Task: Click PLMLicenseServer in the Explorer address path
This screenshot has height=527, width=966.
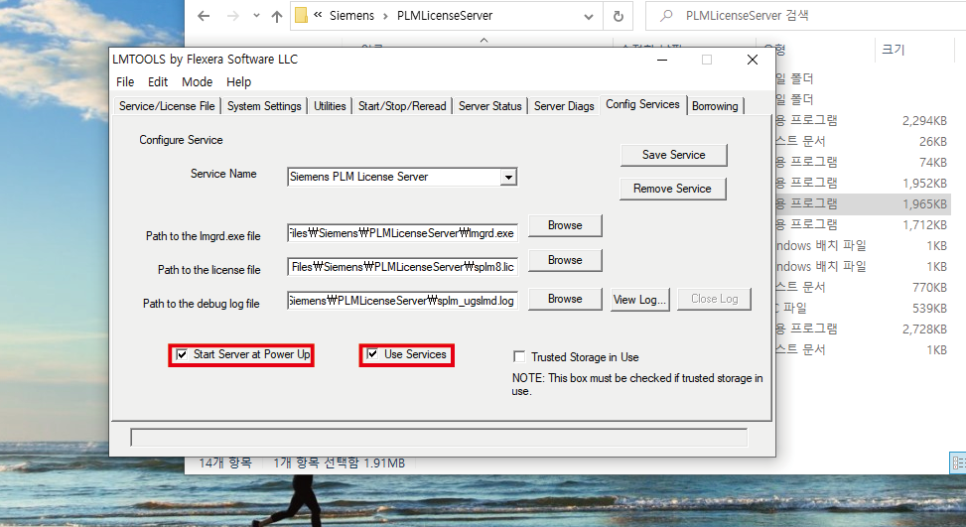Action: tap(445, 16)
